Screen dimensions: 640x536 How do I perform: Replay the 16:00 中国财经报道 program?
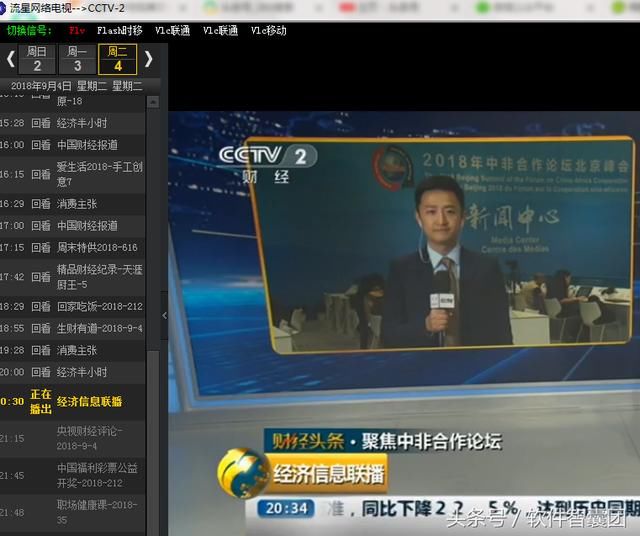click(40, 145)
